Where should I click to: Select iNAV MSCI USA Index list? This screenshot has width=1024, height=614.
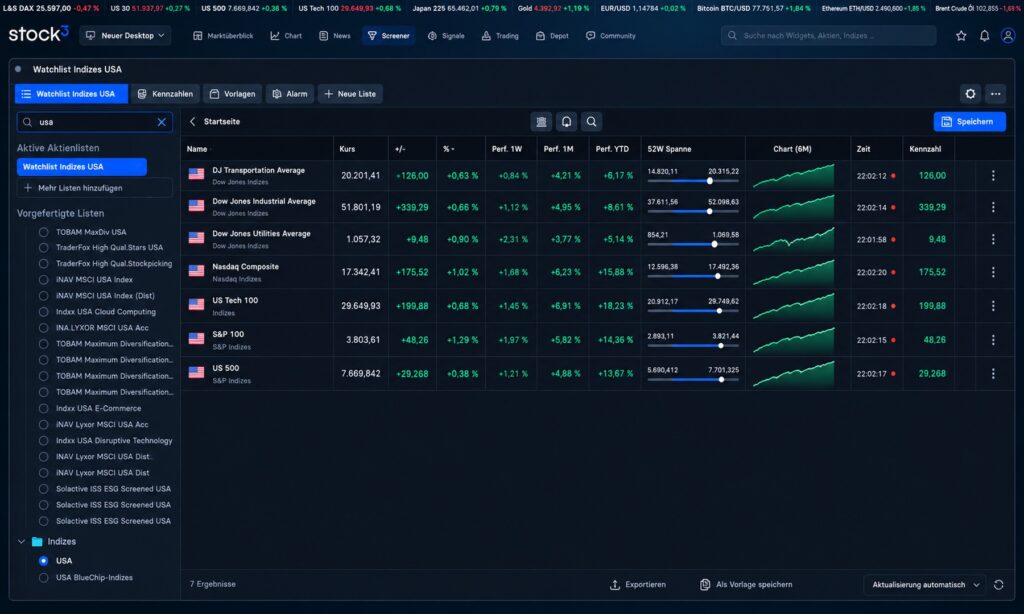(43, 280)
